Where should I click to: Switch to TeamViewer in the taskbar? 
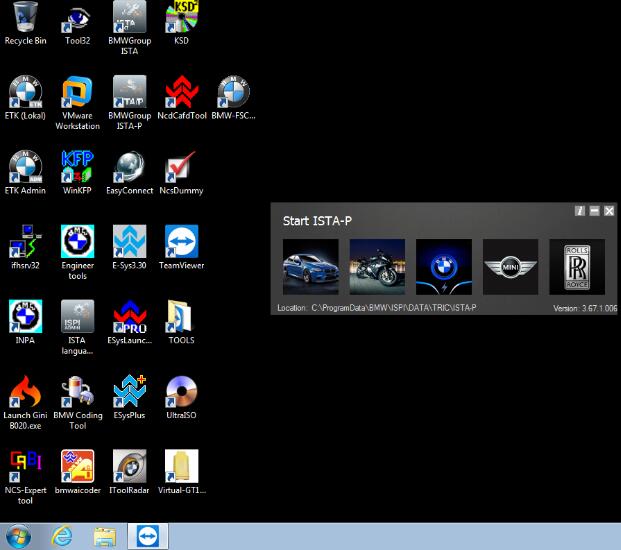tap(148, 537)
